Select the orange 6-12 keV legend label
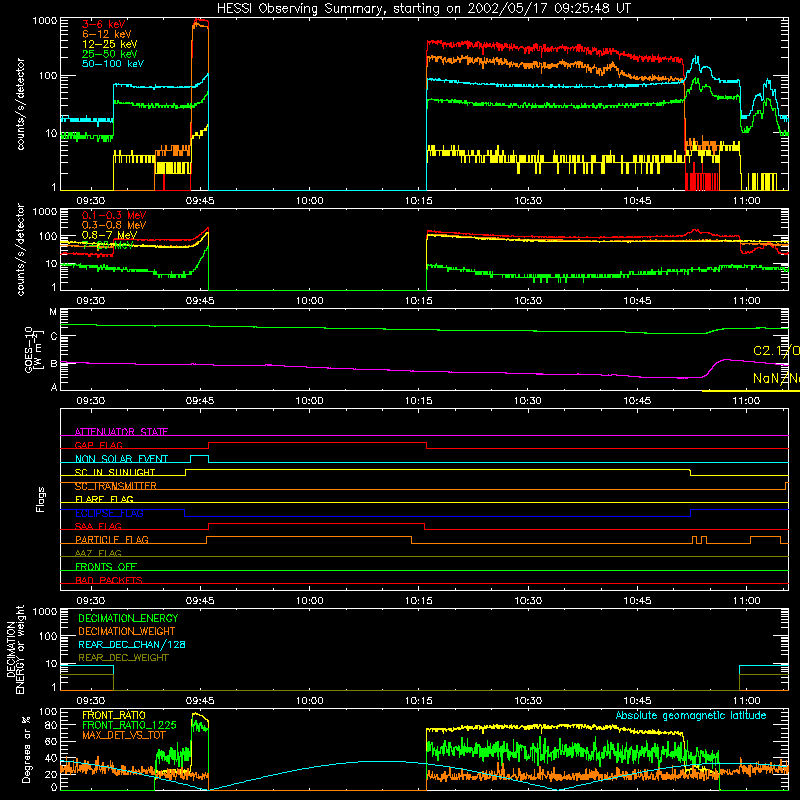Image resolution: width=800 pixels, height=800 pixels. pyautogui.click(x=106, y=34)
